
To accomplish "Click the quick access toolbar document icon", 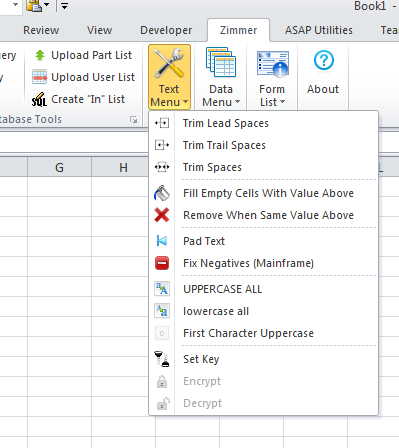I will pyautogui.click(x=34, y=6).
